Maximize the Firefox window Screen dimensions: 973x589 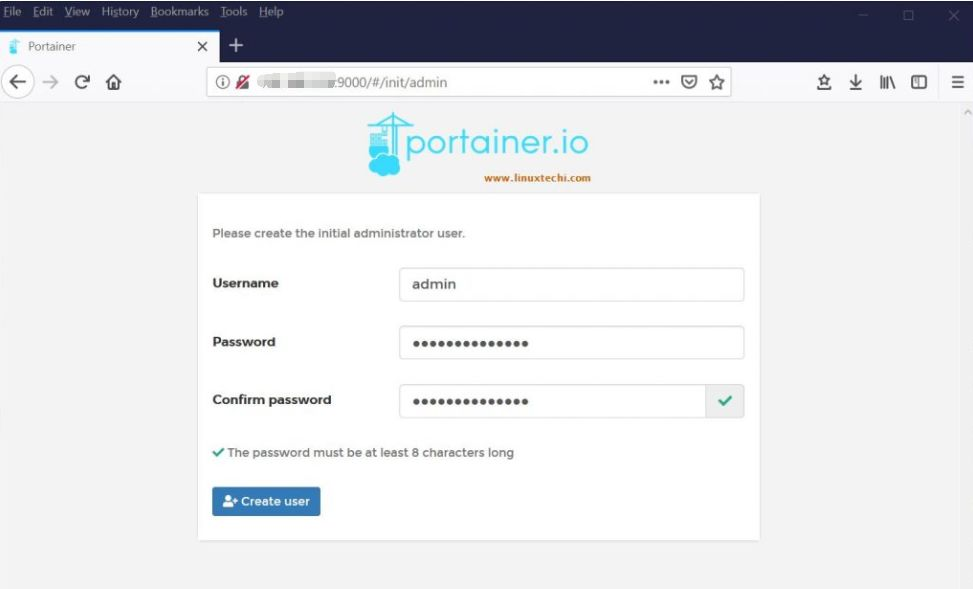[x=908, y=15]
